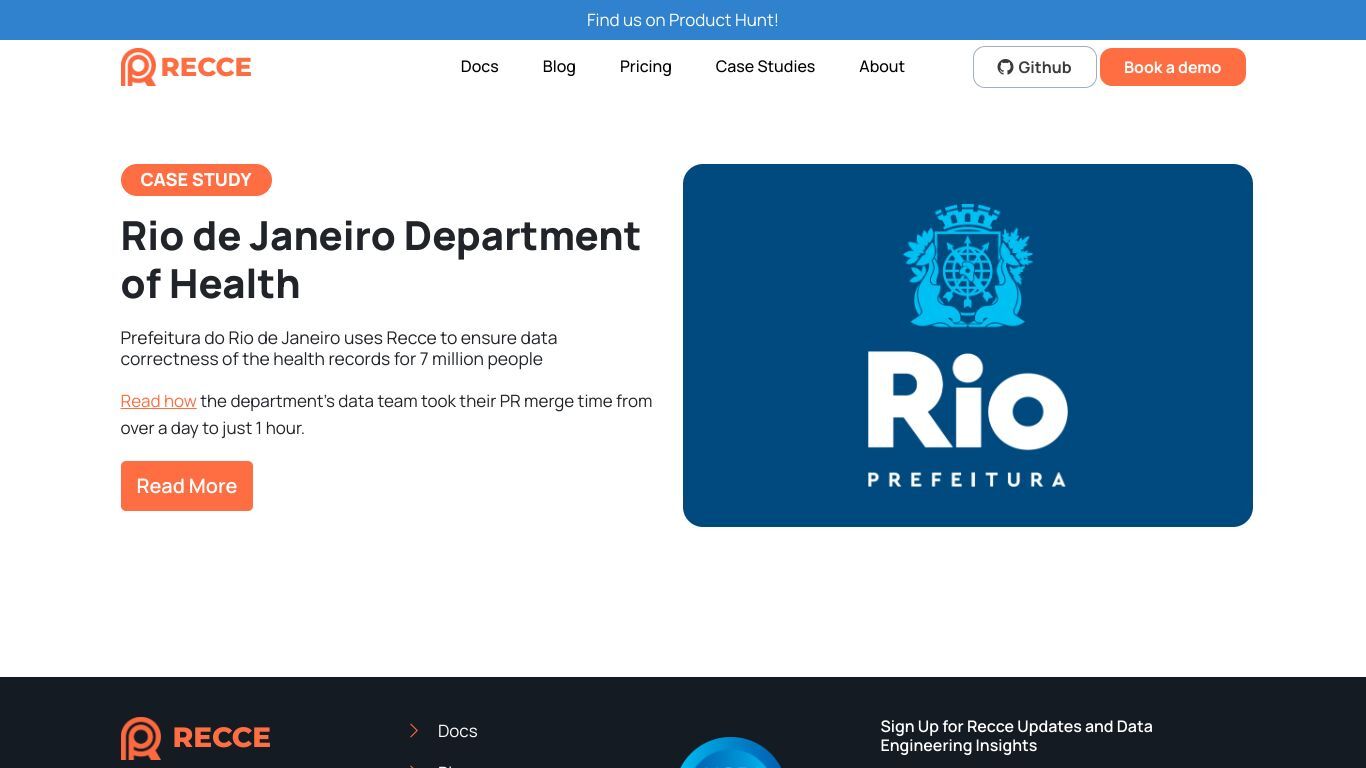Viewport: 1366px width, 768px height.
Task: Click the Rio Prefeitura image
Action: coord(967,345)
